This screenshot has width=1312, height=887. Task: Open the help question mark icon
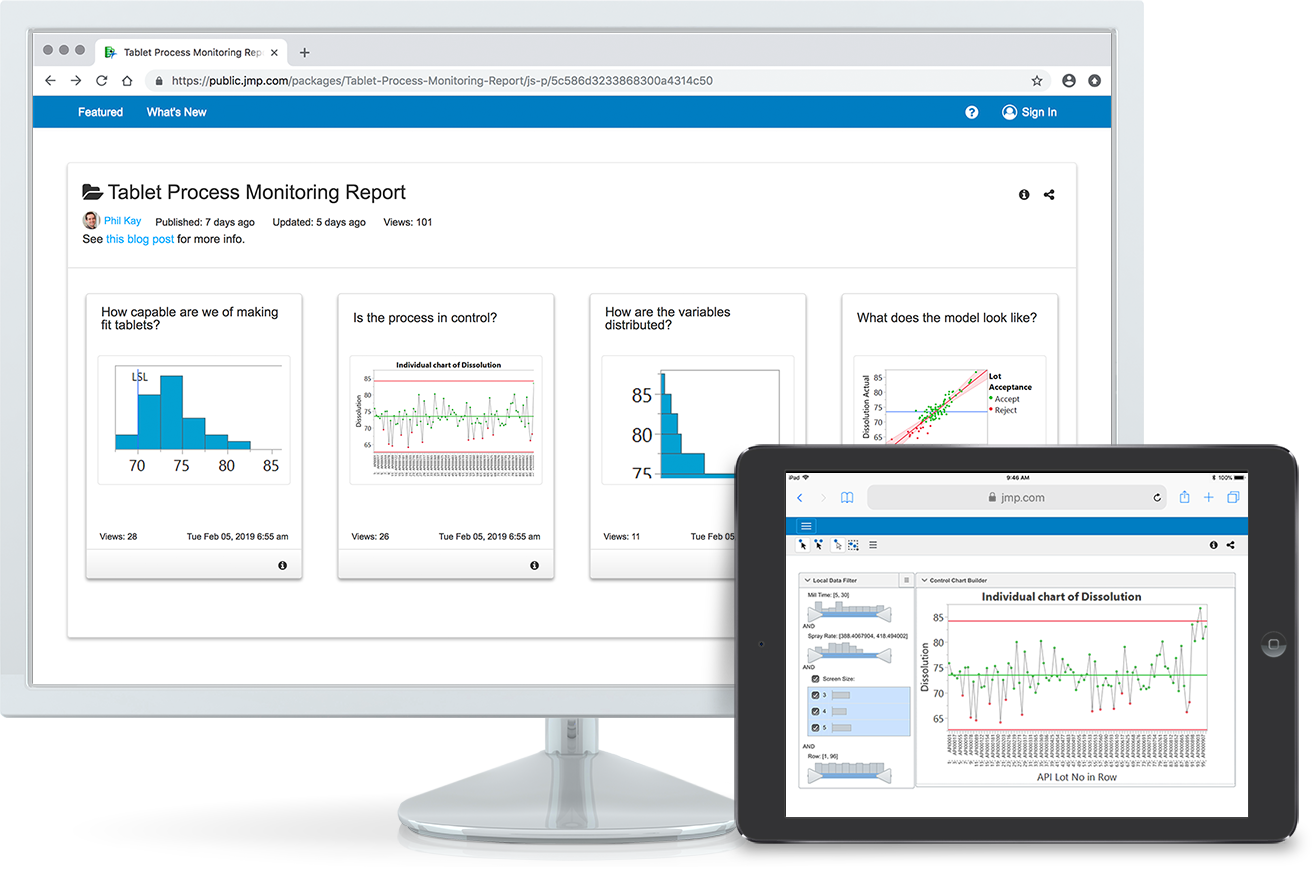971,112
